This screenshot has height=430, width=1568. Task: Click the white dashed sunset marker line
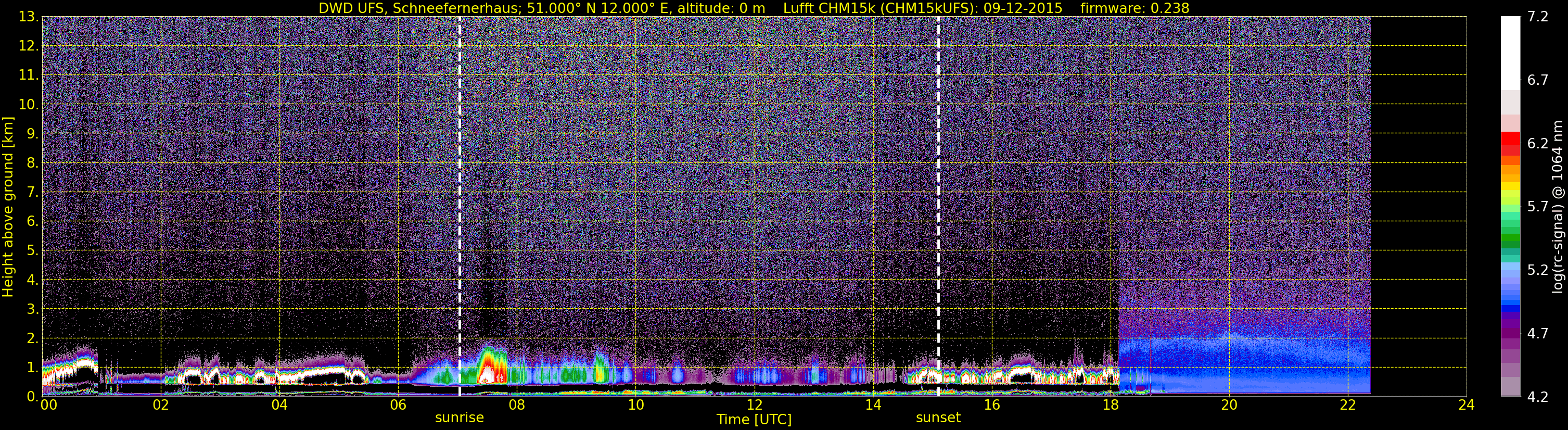pyautogui.click(x=938, y=207)
